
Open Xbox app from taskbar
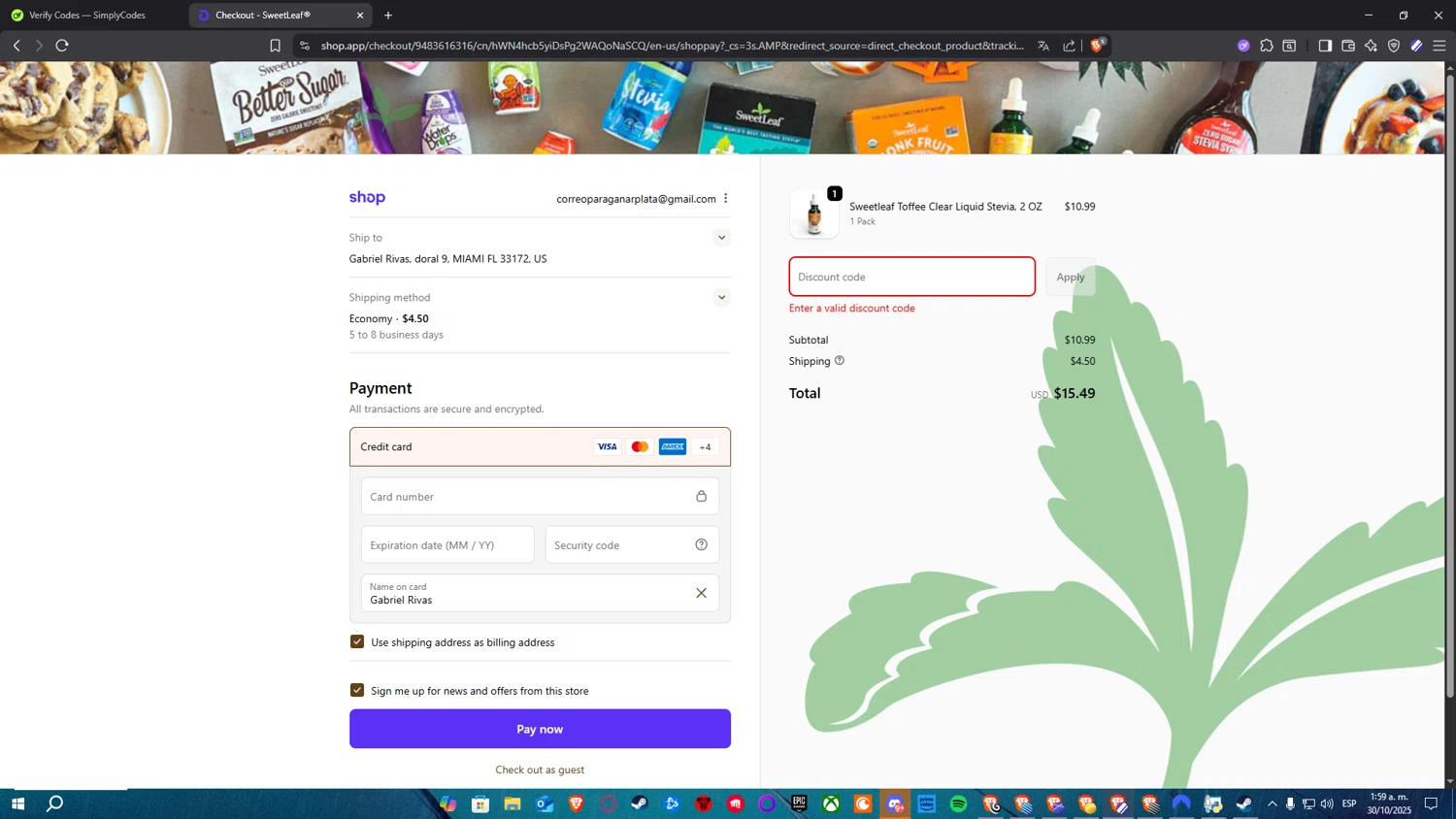(831, 803)
